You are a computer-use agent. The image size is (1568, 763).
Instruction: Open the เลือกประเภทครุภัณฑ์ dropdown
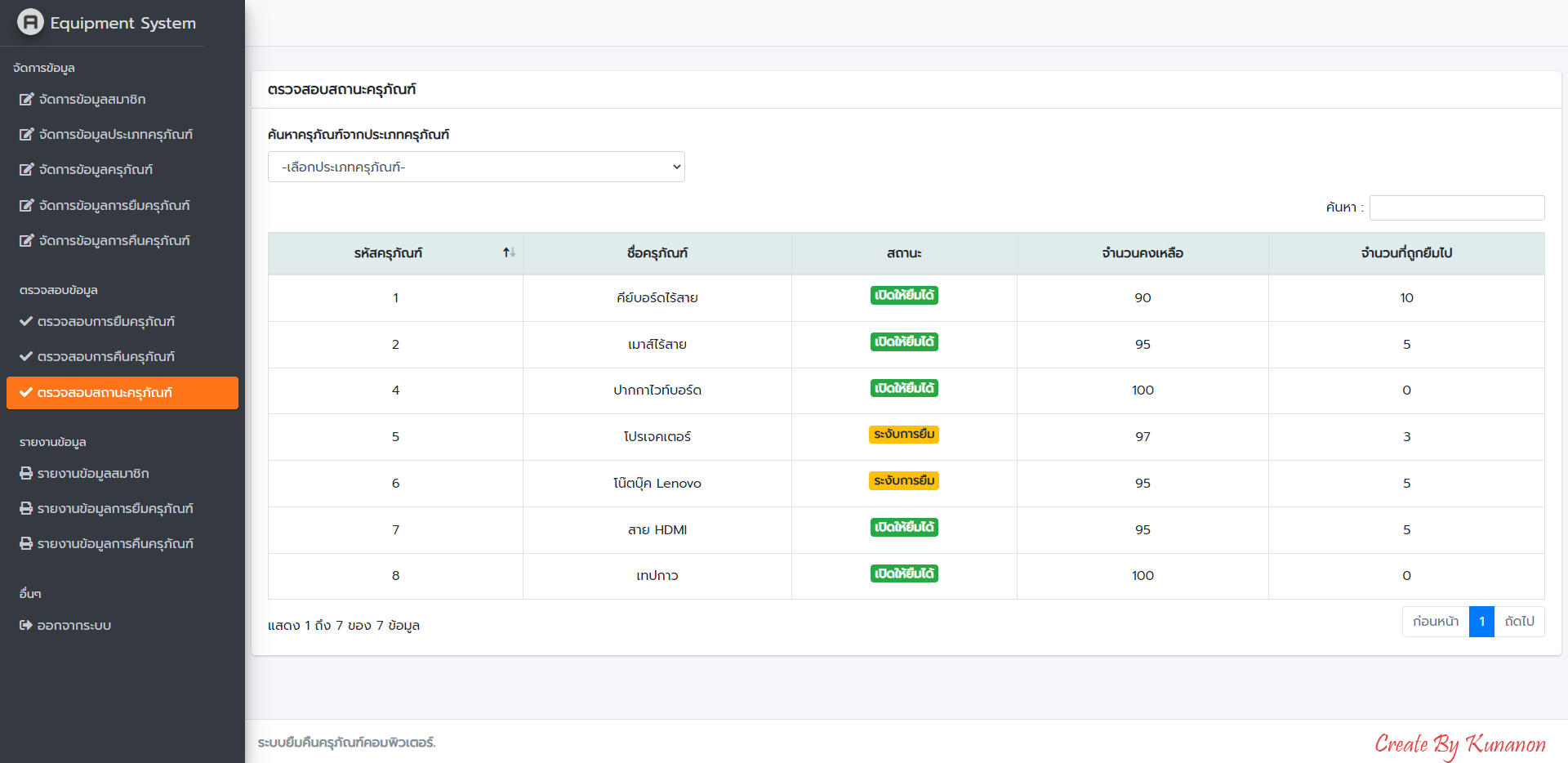pos(476,167)
